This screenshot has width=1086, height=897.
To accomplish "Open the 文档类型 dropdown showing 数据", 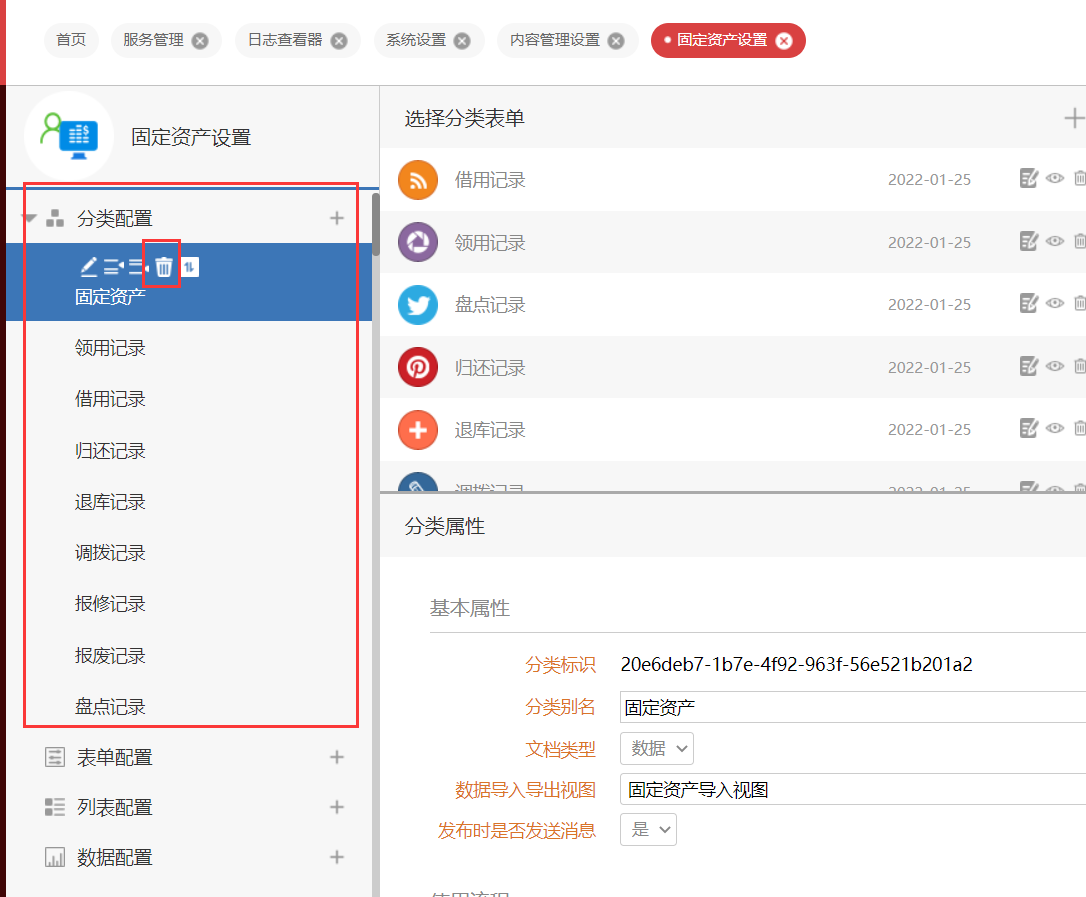I will click(x=657, y=748).
